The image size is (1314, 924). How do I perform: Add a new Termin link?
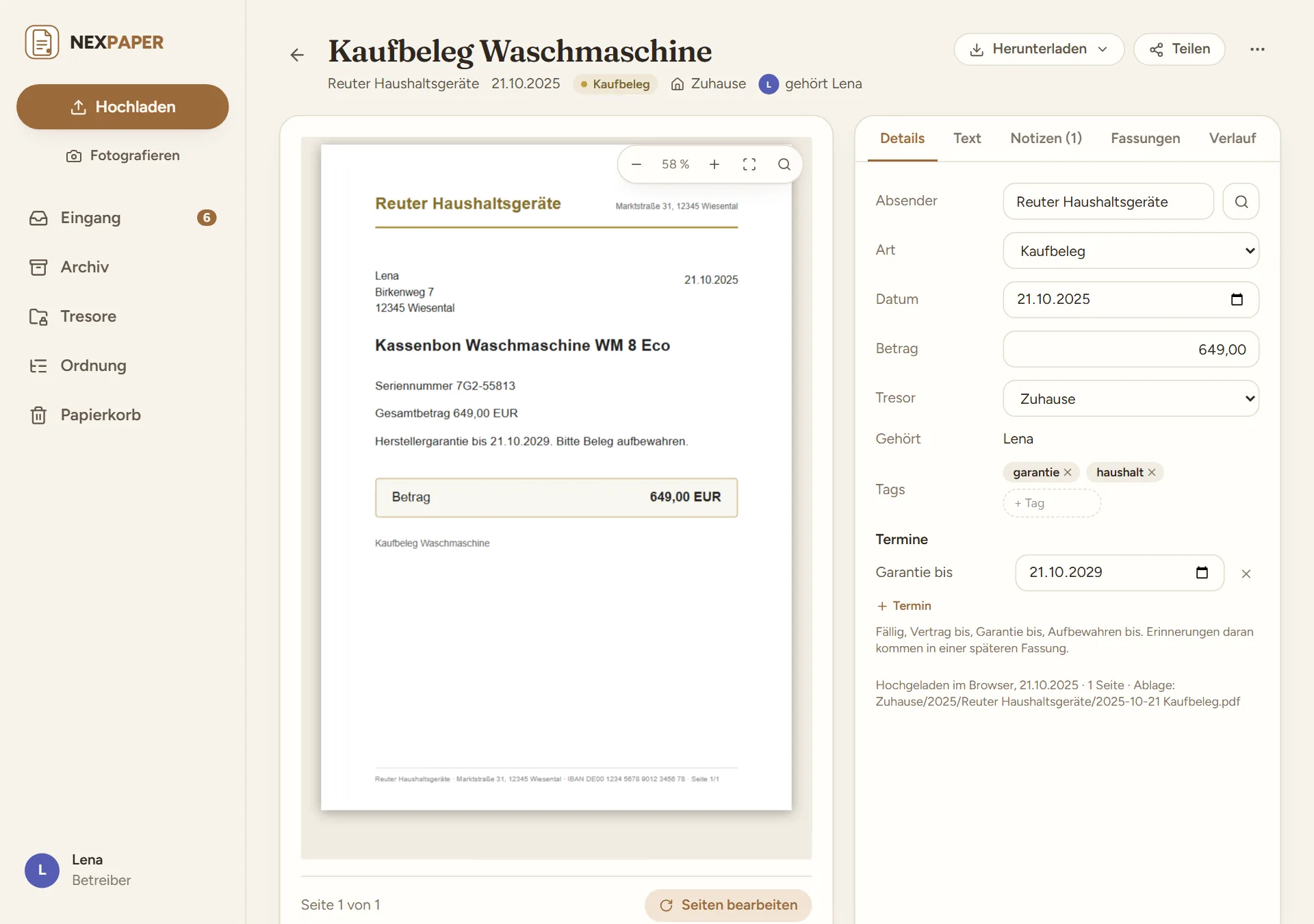(904, 606)
